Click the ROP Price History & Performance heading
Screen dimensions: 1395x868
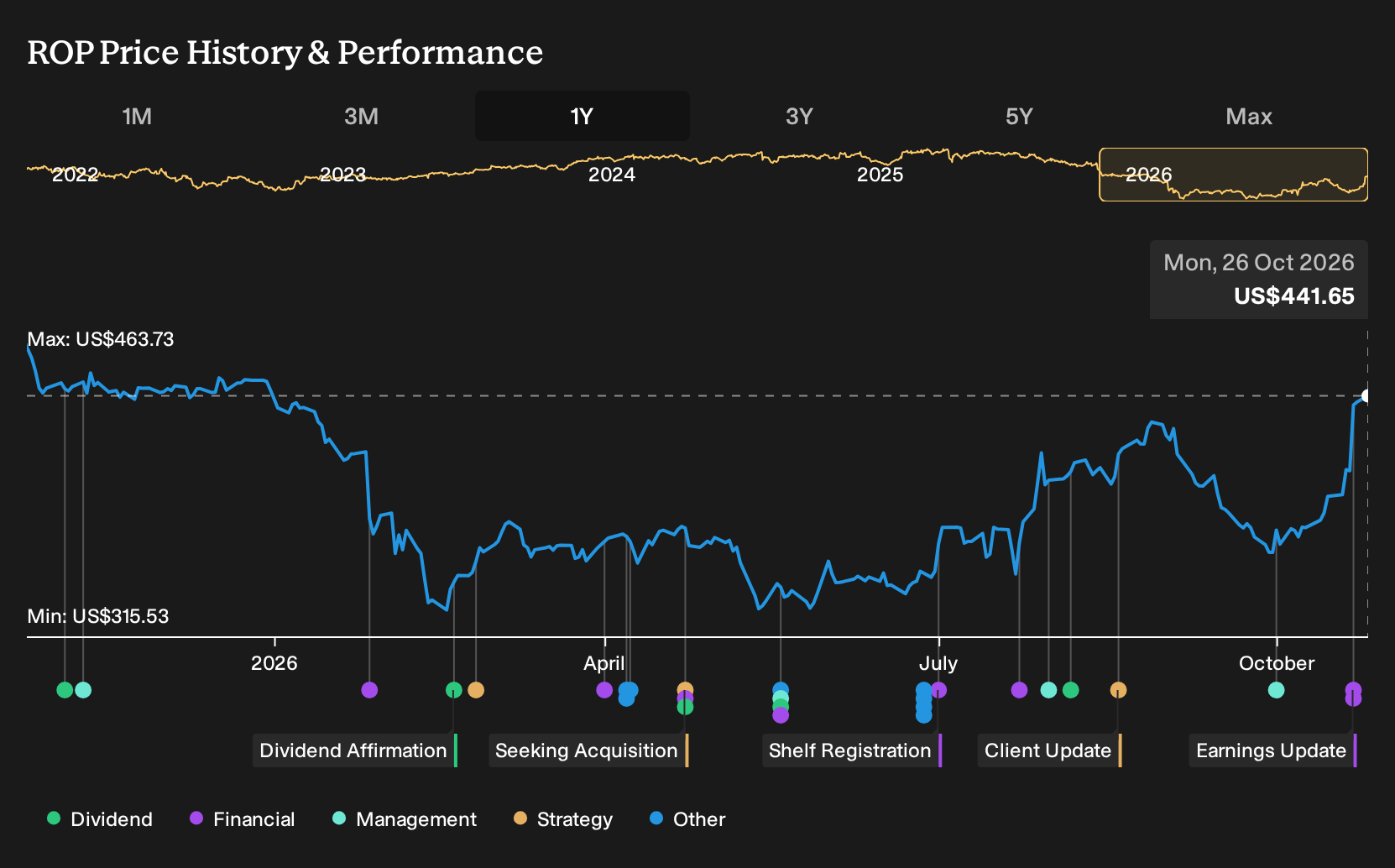(285, 52)
